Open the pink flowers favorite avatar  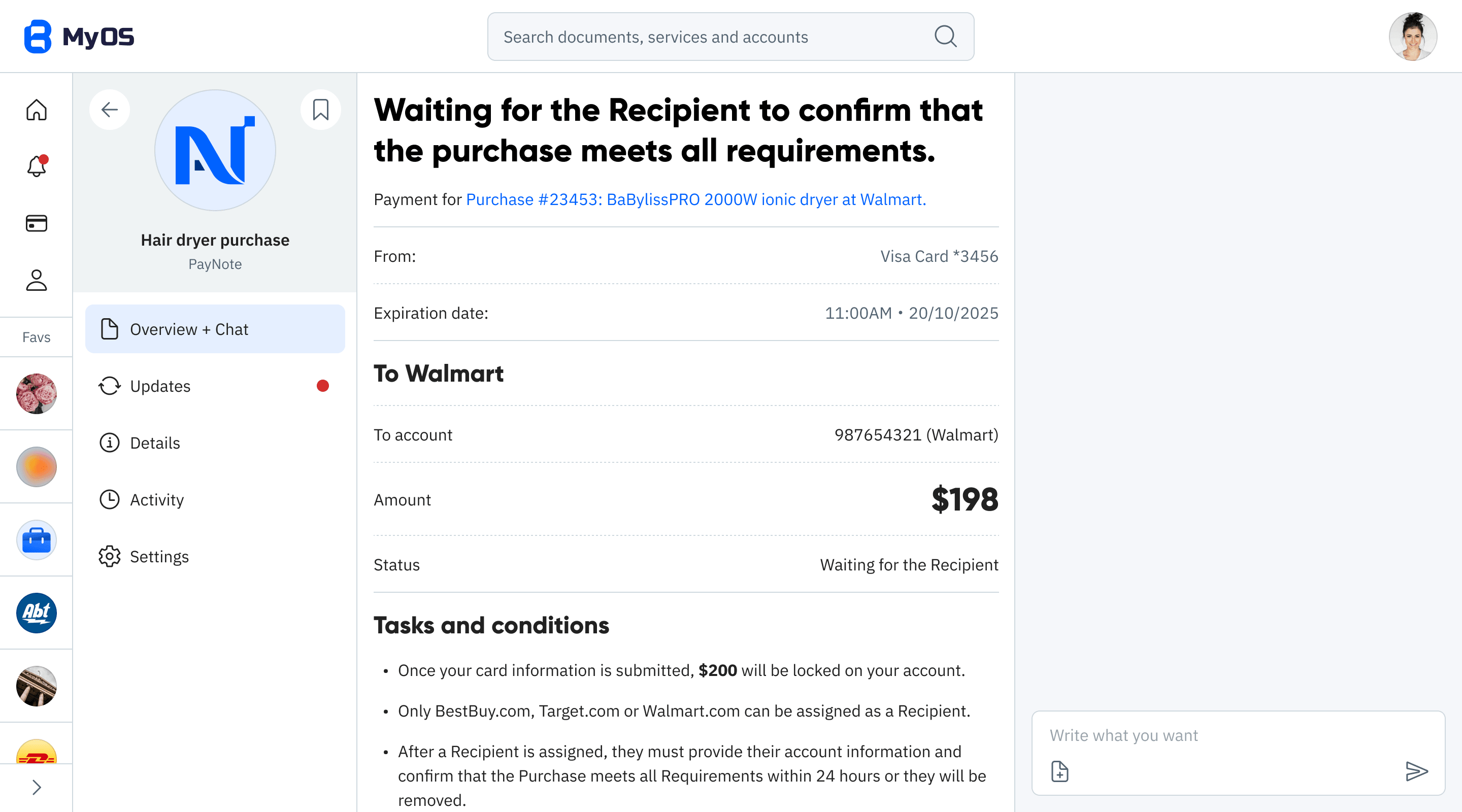click(36, 393)
